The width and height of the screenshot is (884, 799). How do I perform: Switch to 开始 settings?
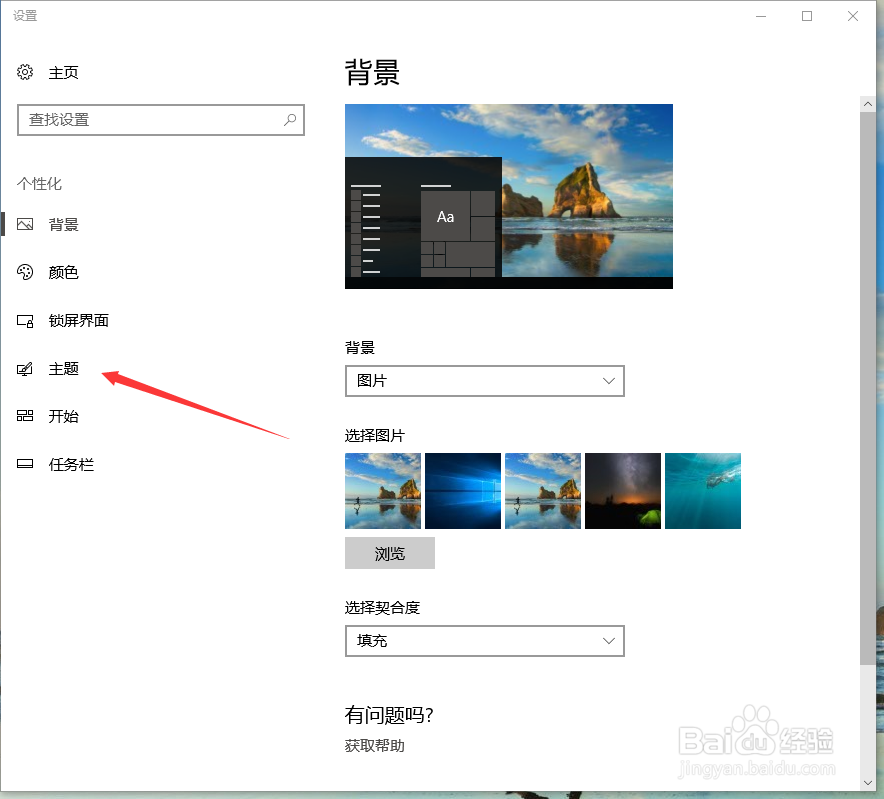coord(63,416)
